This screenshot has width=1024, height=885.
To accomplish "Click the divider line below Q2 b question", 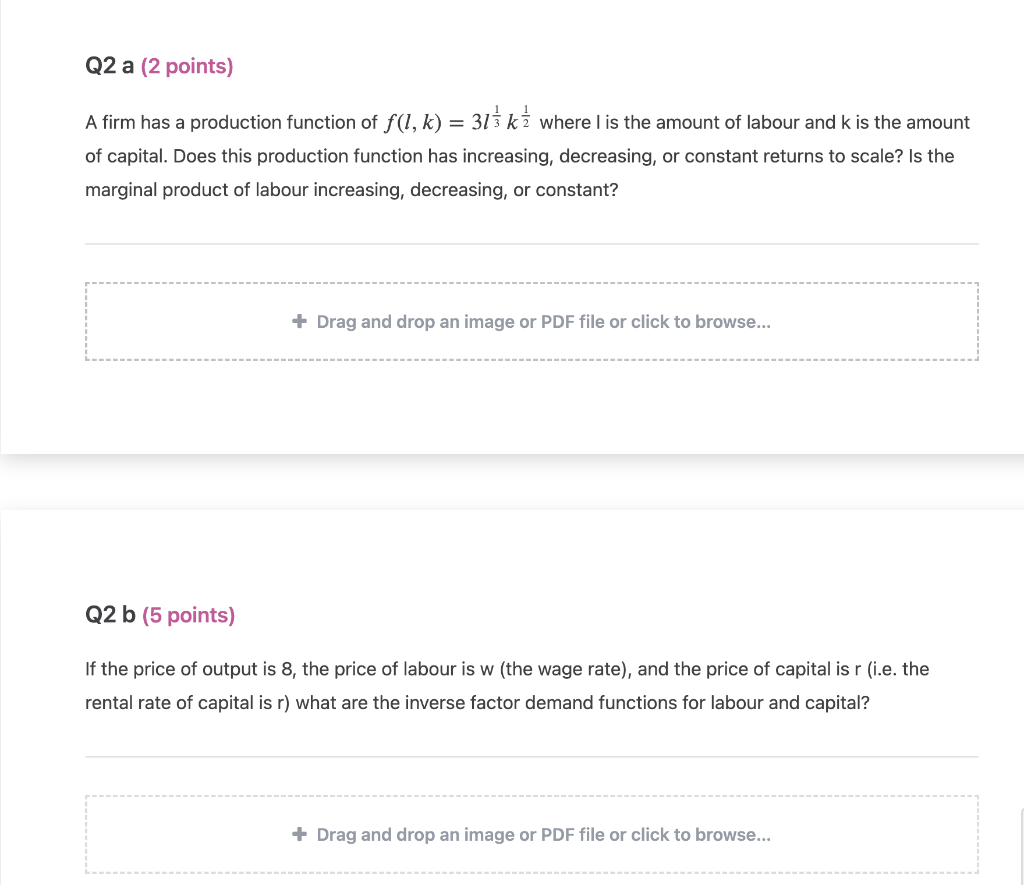I will (531, 757).
